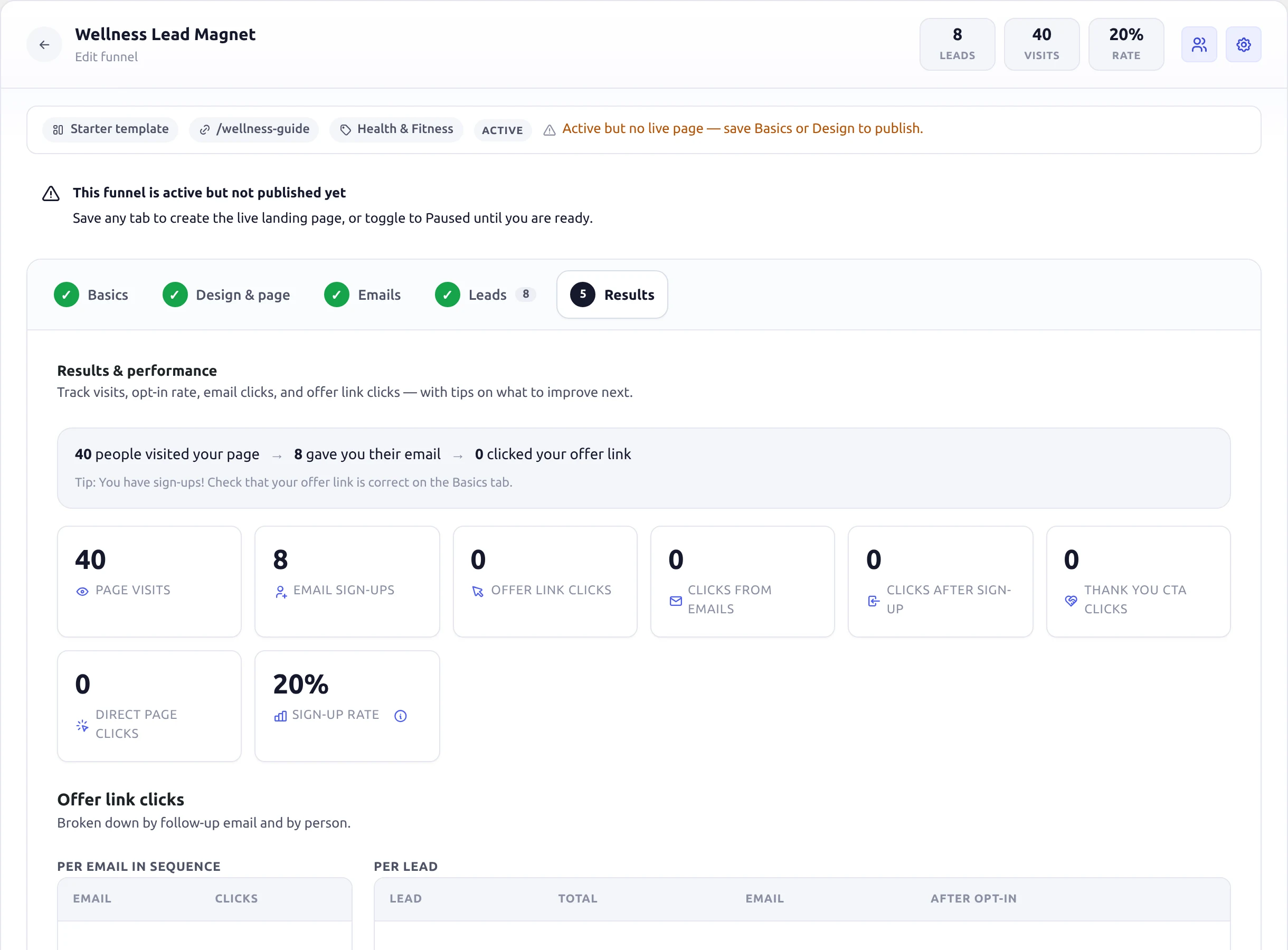The height and width of the screenshot is (950, 1288).
Task: Click the Edit funnel subtitle
Action: tap(107, 56)
